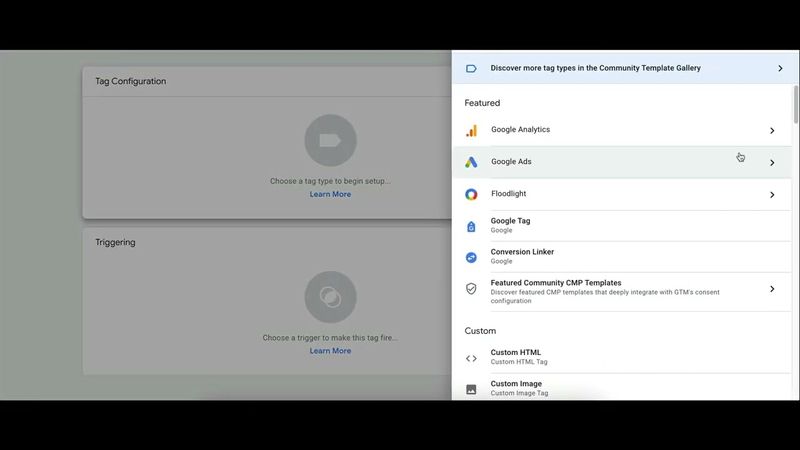Click the Conversion Linker icon
800x450 pixels.
pyautogui.click(x=471, y=257)
